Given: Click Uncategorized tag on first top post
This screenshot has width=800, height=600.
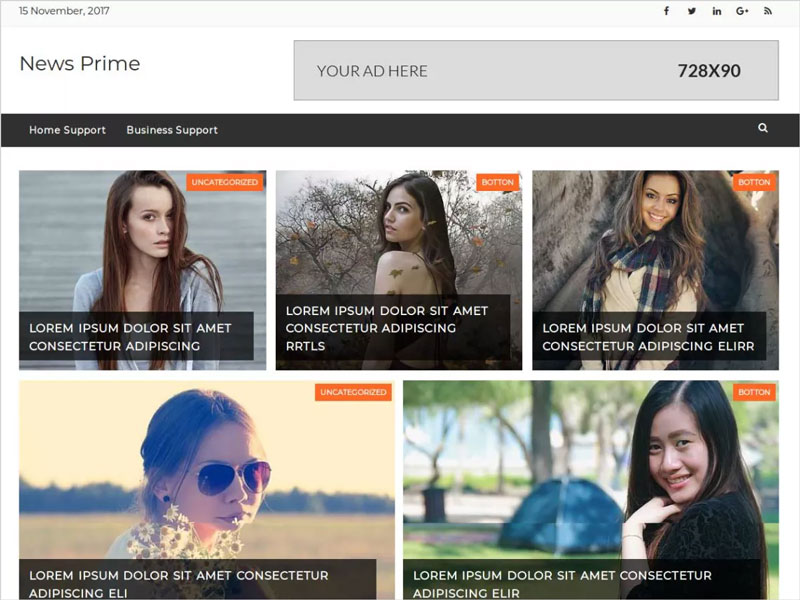Looking at the screenshot, I should pyautogui.click(x=225, y=182).
